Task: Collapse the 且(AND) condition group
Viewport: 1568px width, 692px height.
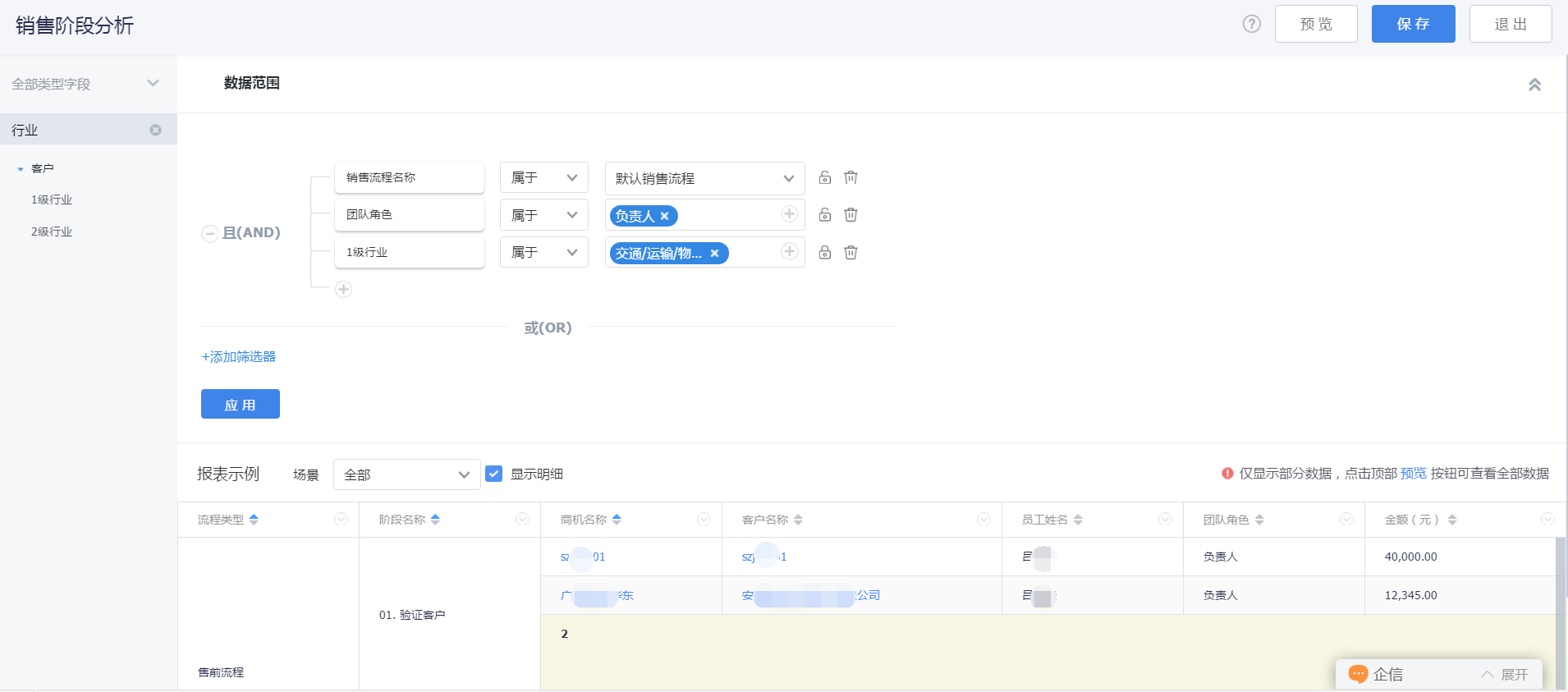Action: click(x=209, y=233)
